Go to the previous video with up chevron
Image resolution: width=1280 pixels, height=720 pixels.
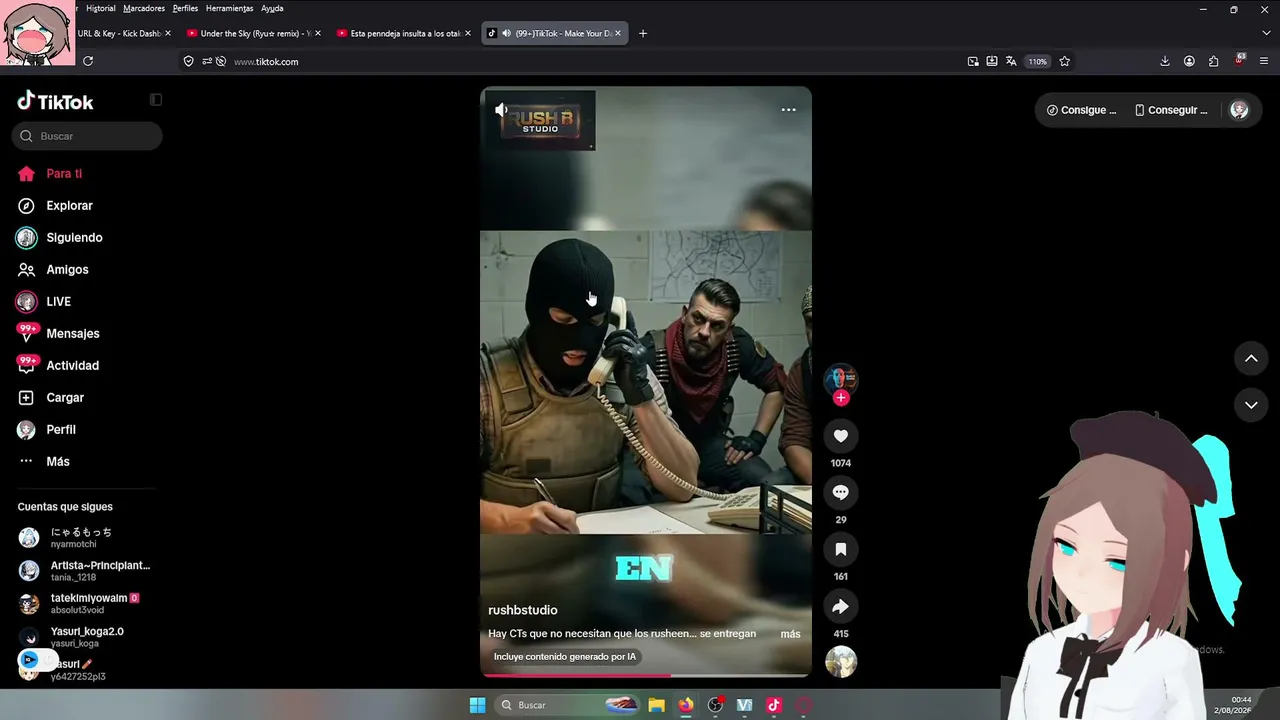point(1251,358)
